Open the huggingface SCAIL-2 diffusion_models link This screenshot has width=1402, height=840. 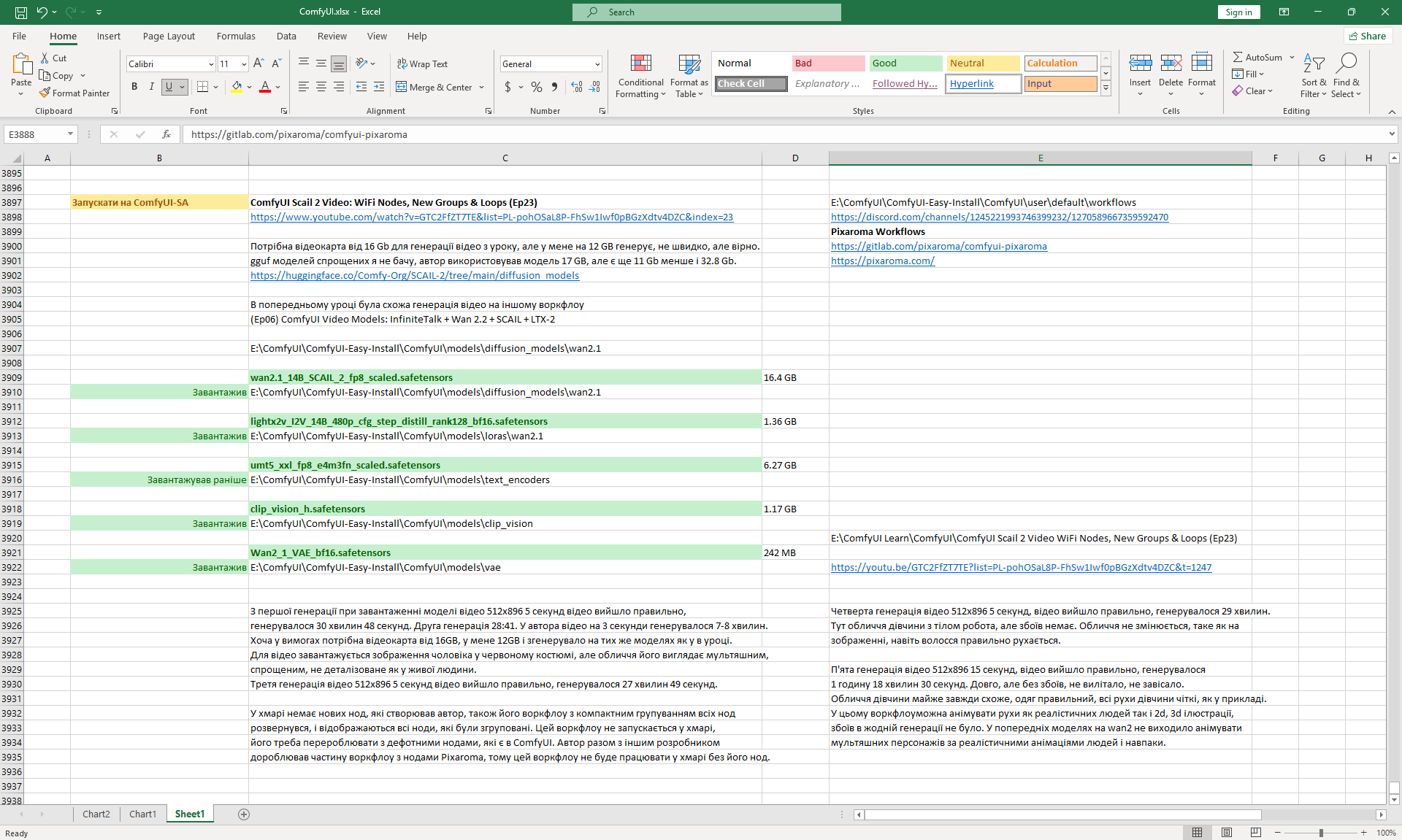[x=415, y=275]
